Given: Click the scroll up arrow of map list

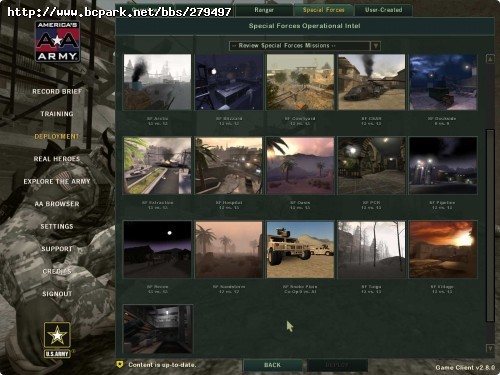Looking at the screenshot, I should (x=490, y=59).
